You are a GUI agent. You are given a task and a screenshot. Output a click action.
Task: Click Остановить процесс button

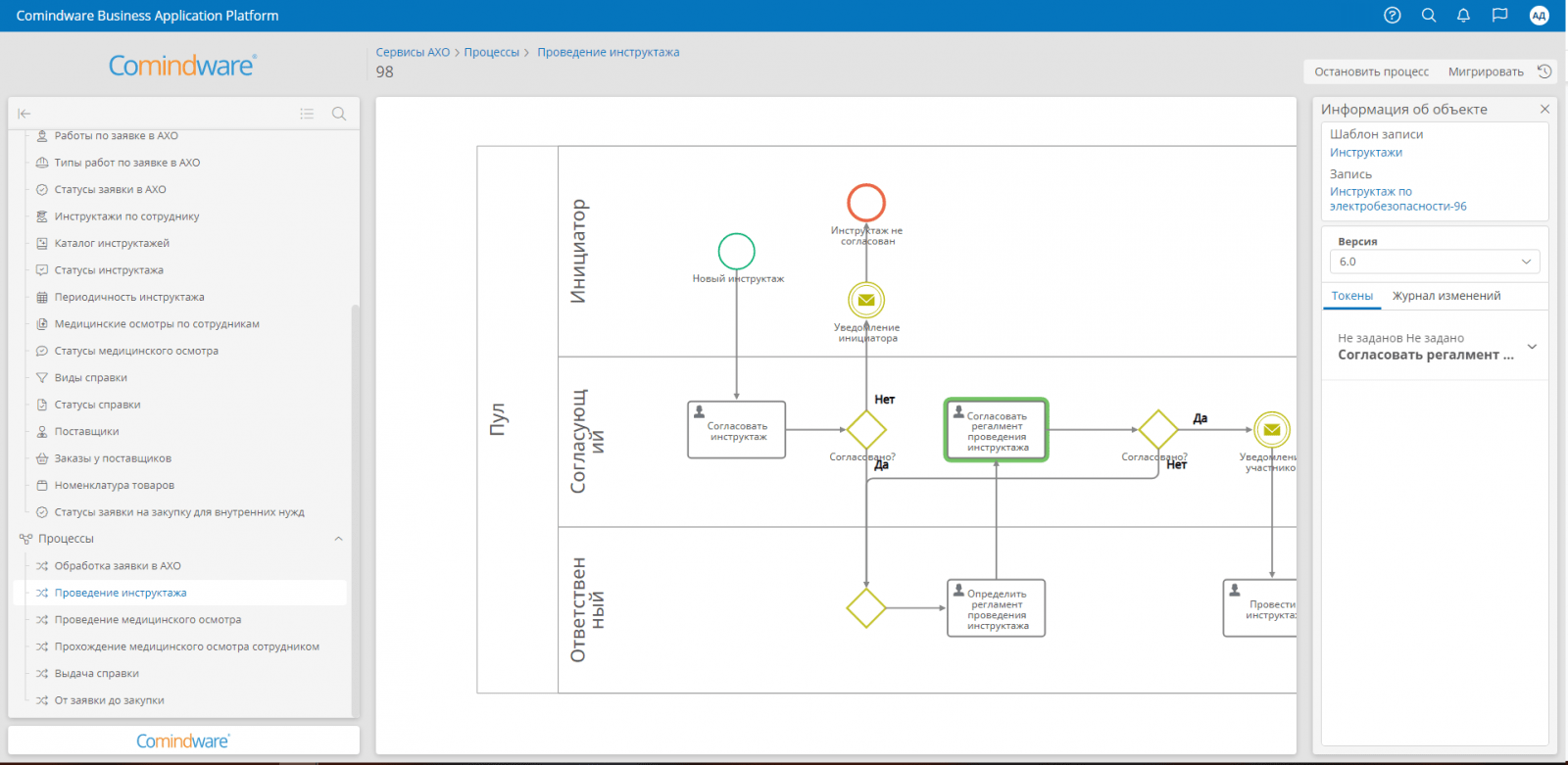[1371, 72]
